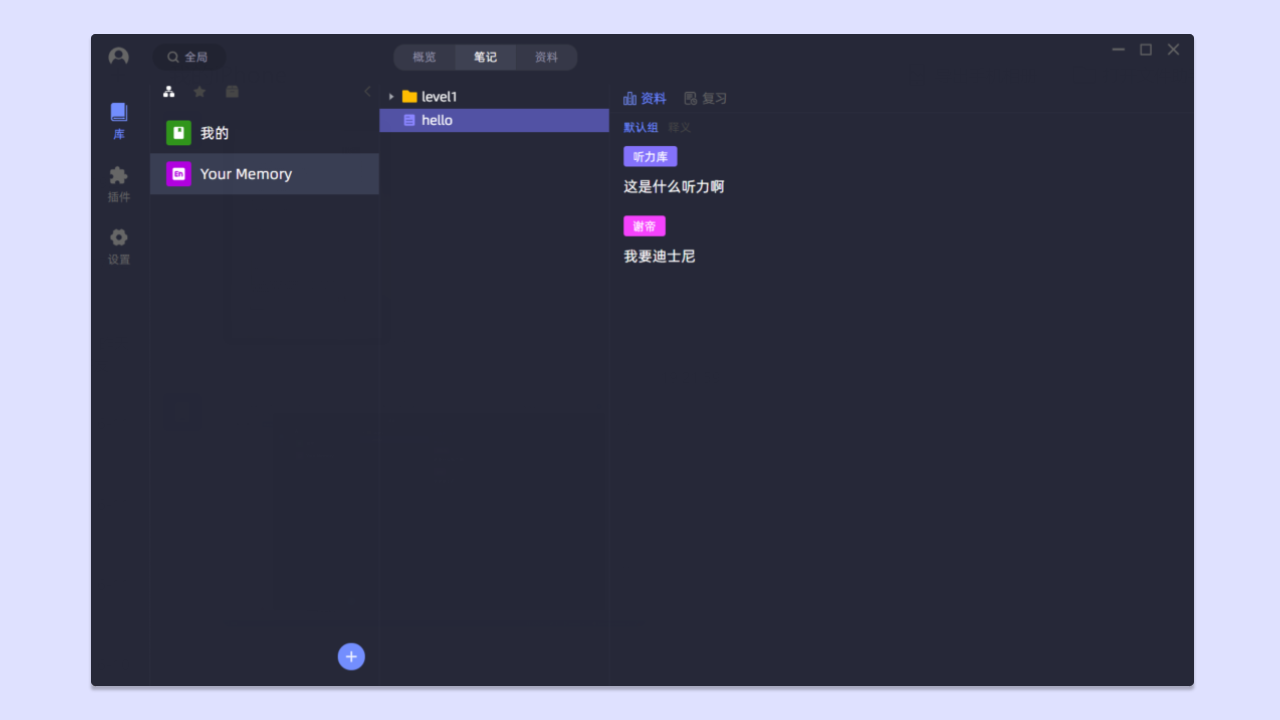Click the blue plus add button
This screenshot has height=720, width=1280.
pos(351,656)
